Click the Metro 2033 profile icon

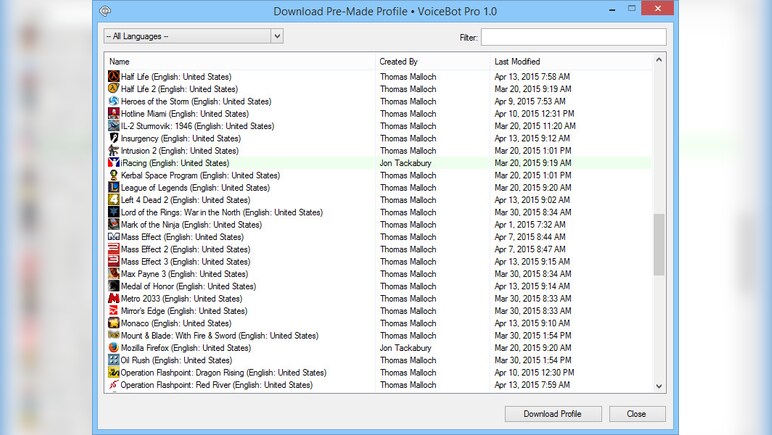(114, 298)
